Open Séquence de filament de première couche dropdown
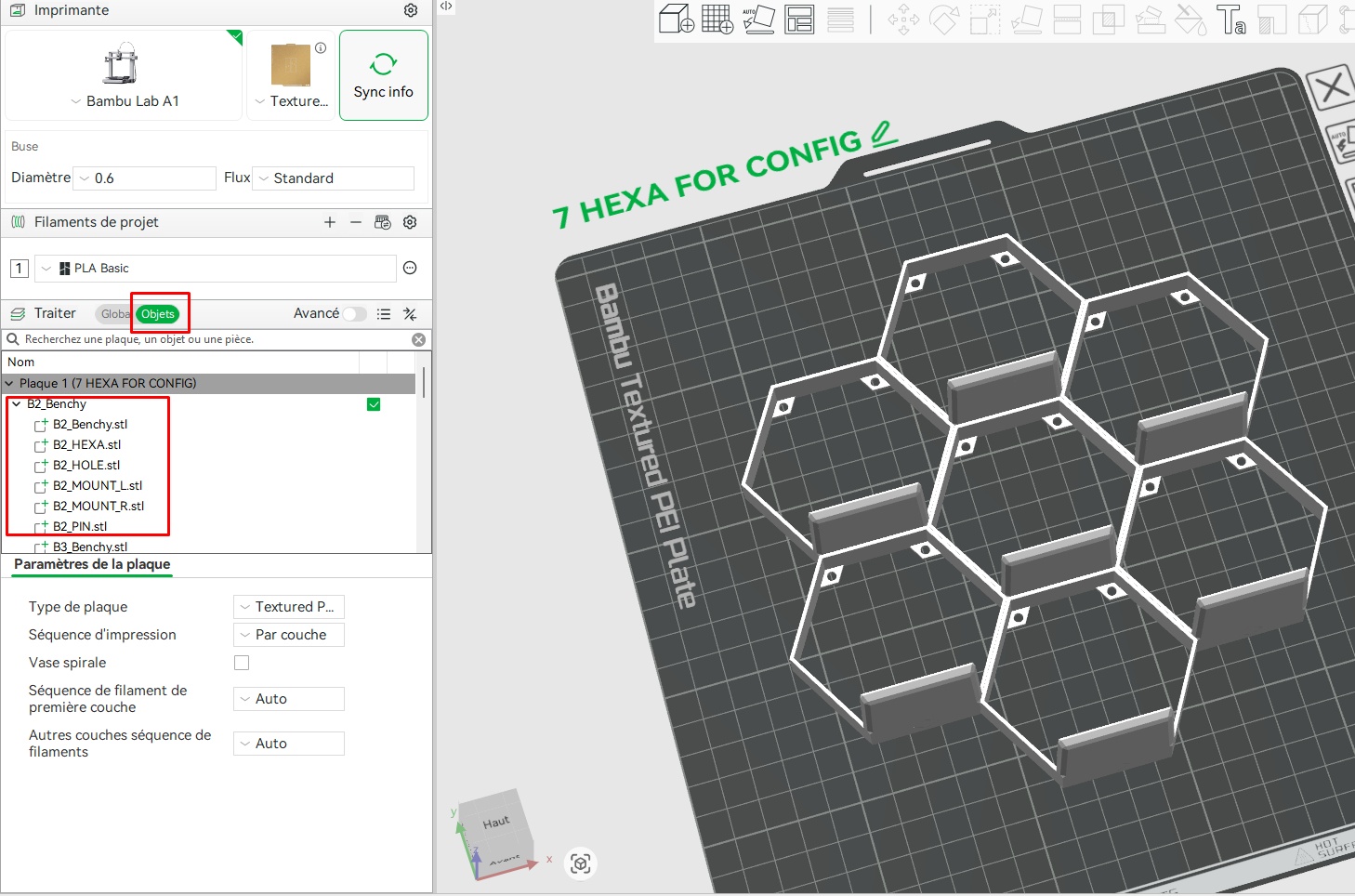 click(289, 699)
